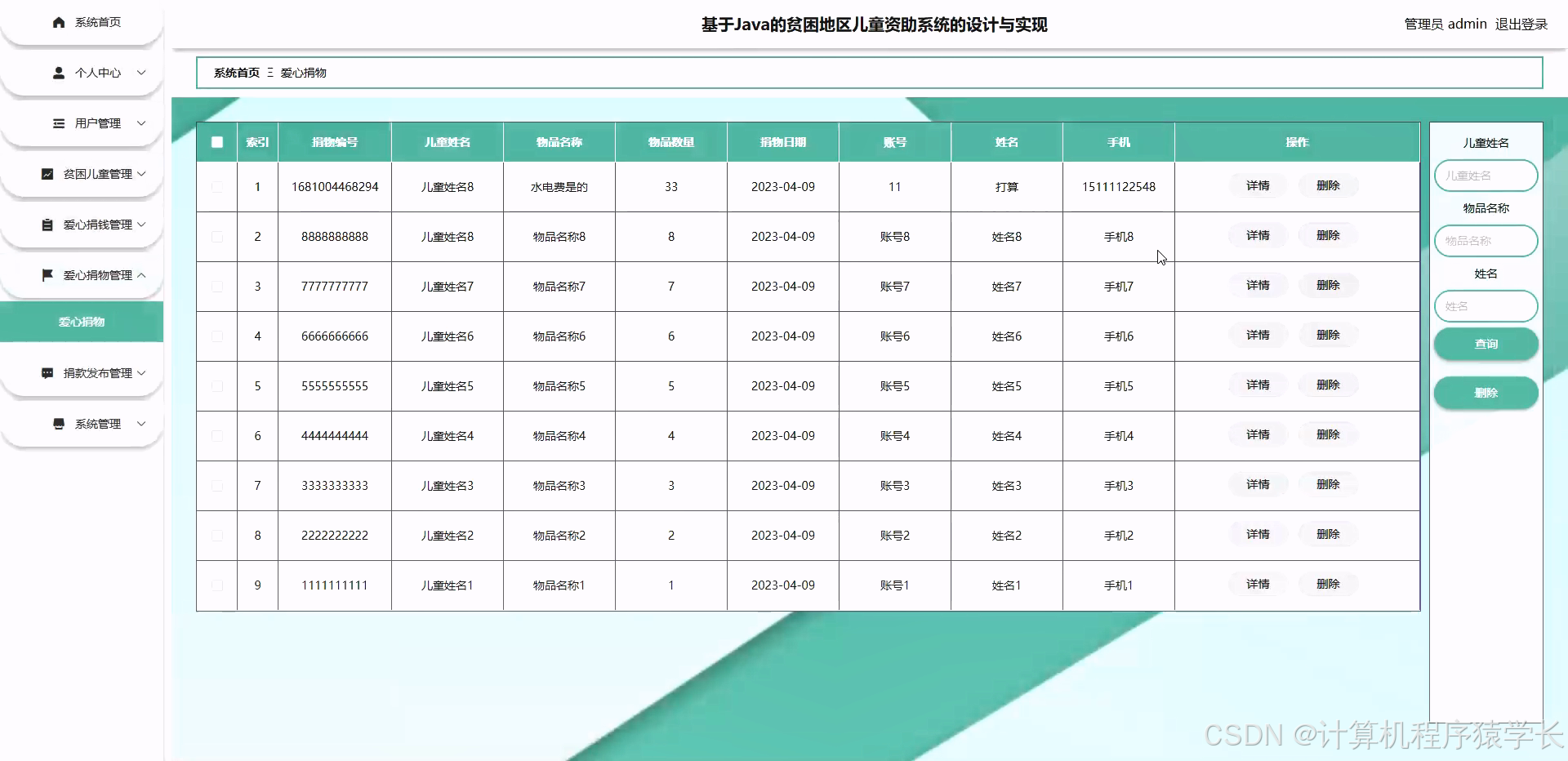Click the home icon beside 系统首页

[x=58, y=22]
